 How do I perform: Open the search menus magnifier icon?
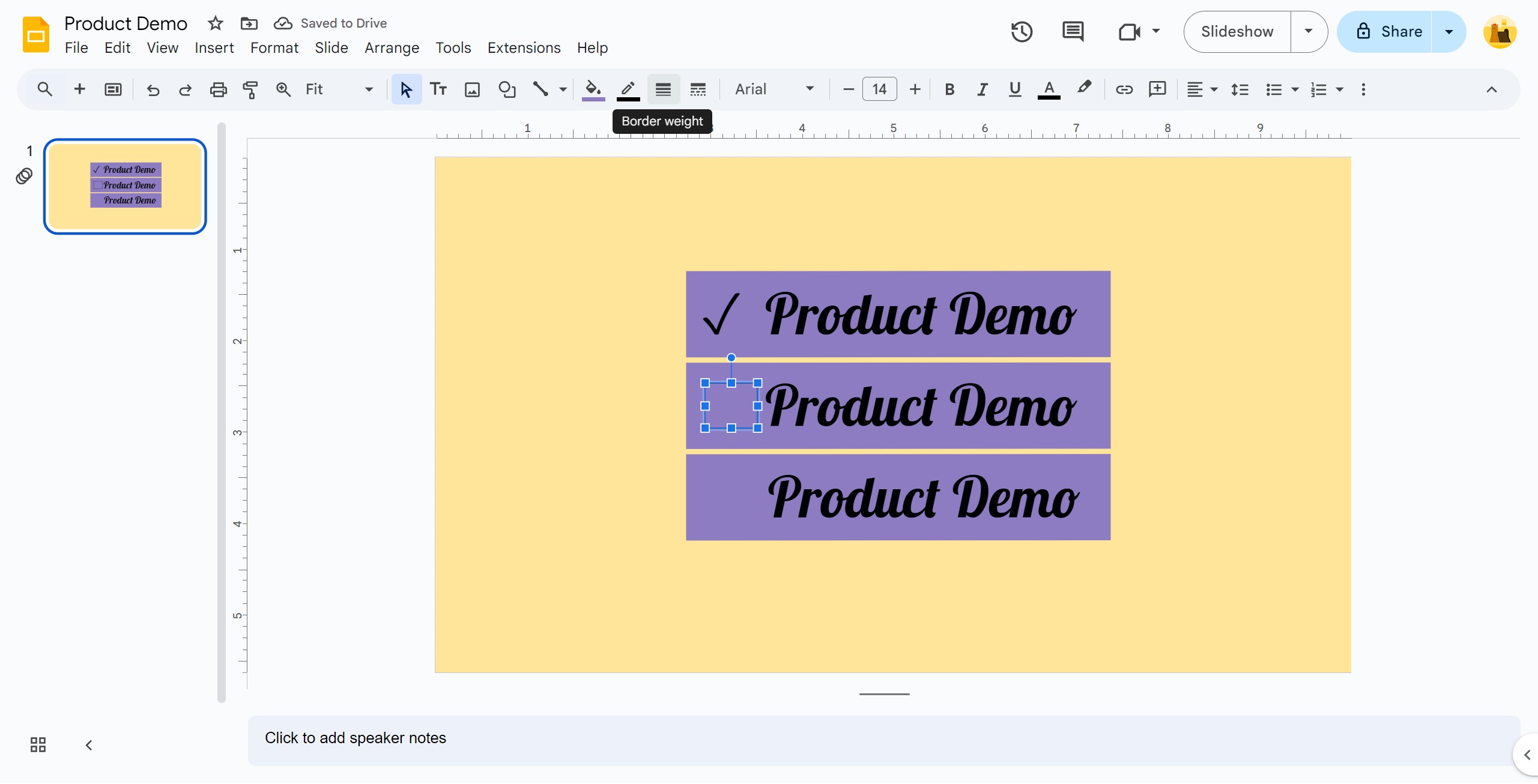(44, 89)
